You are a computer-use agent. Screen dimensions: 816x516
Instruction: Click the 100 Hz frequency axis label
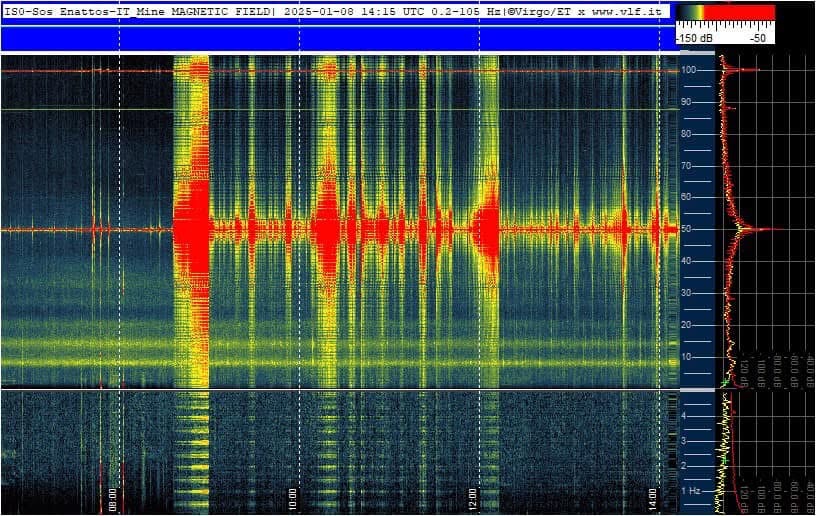click(689, 70)
